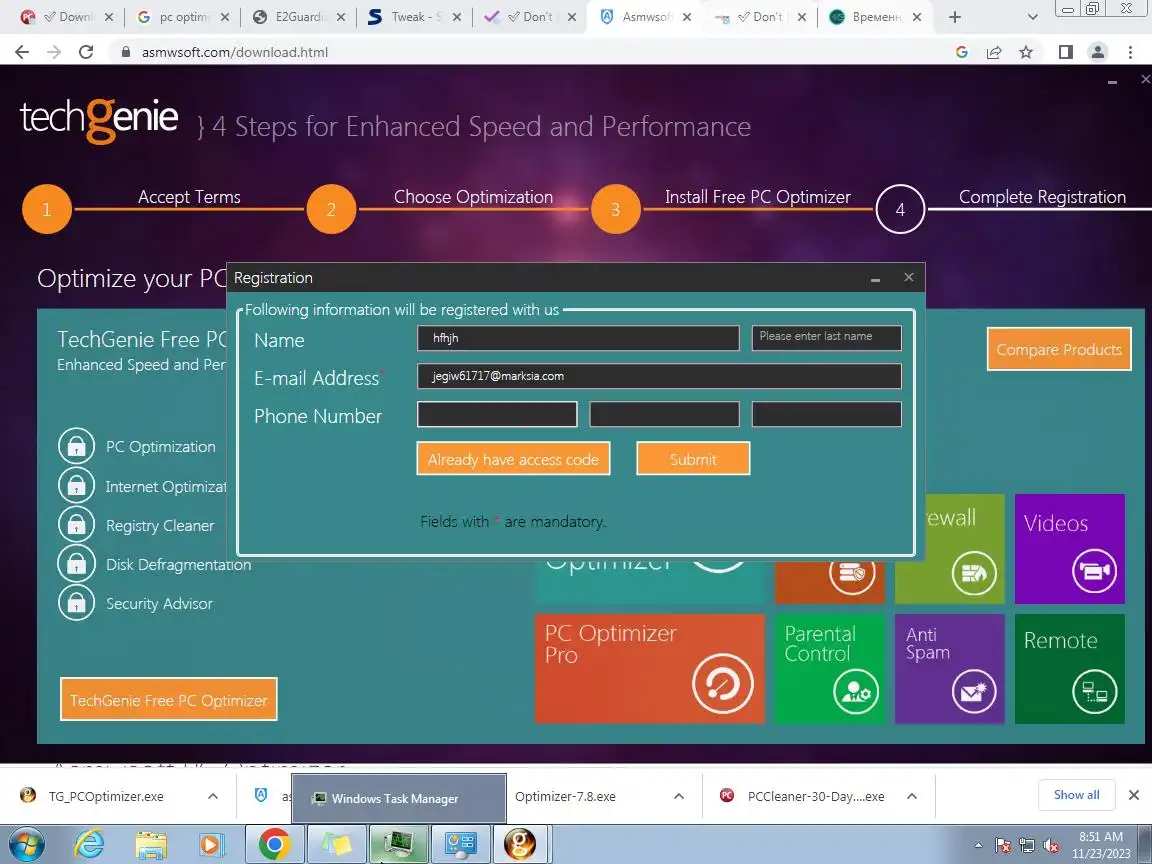Show hidden system tray icons

tap(978, 846)
